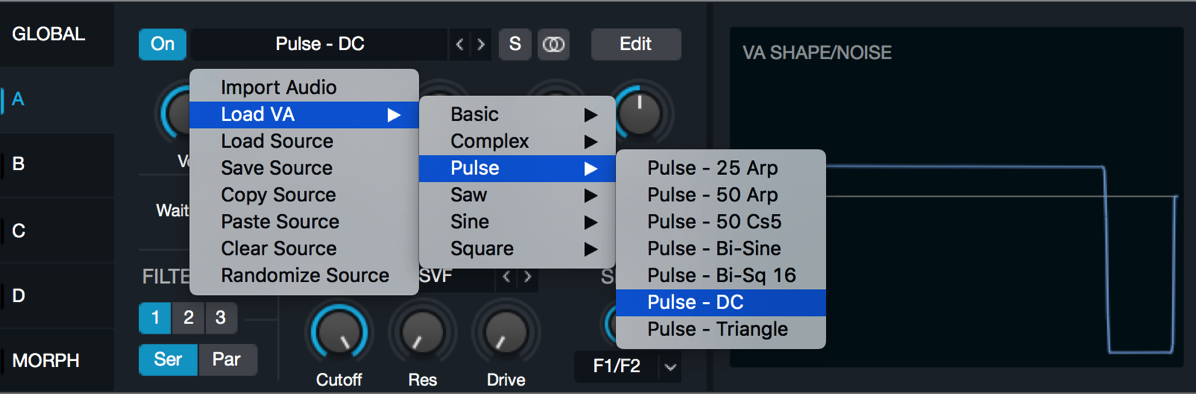The width and height of the screenshot is (1196, 394).
Task: Step filter type back with left arrow
Action: pos(505,277)
